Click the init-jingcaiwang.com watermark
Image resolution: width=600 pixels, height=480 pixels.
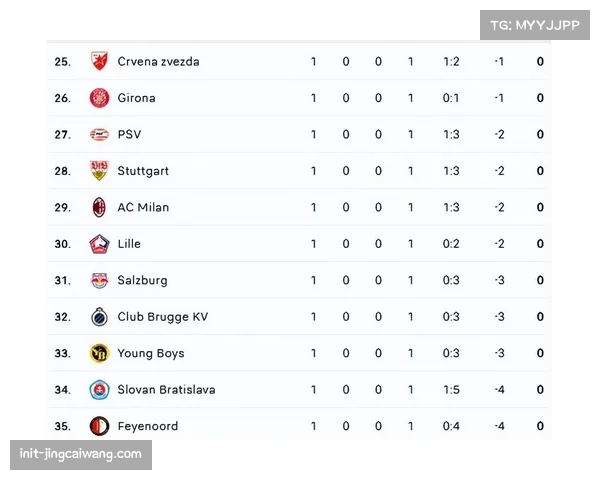[x=81, y=455]
